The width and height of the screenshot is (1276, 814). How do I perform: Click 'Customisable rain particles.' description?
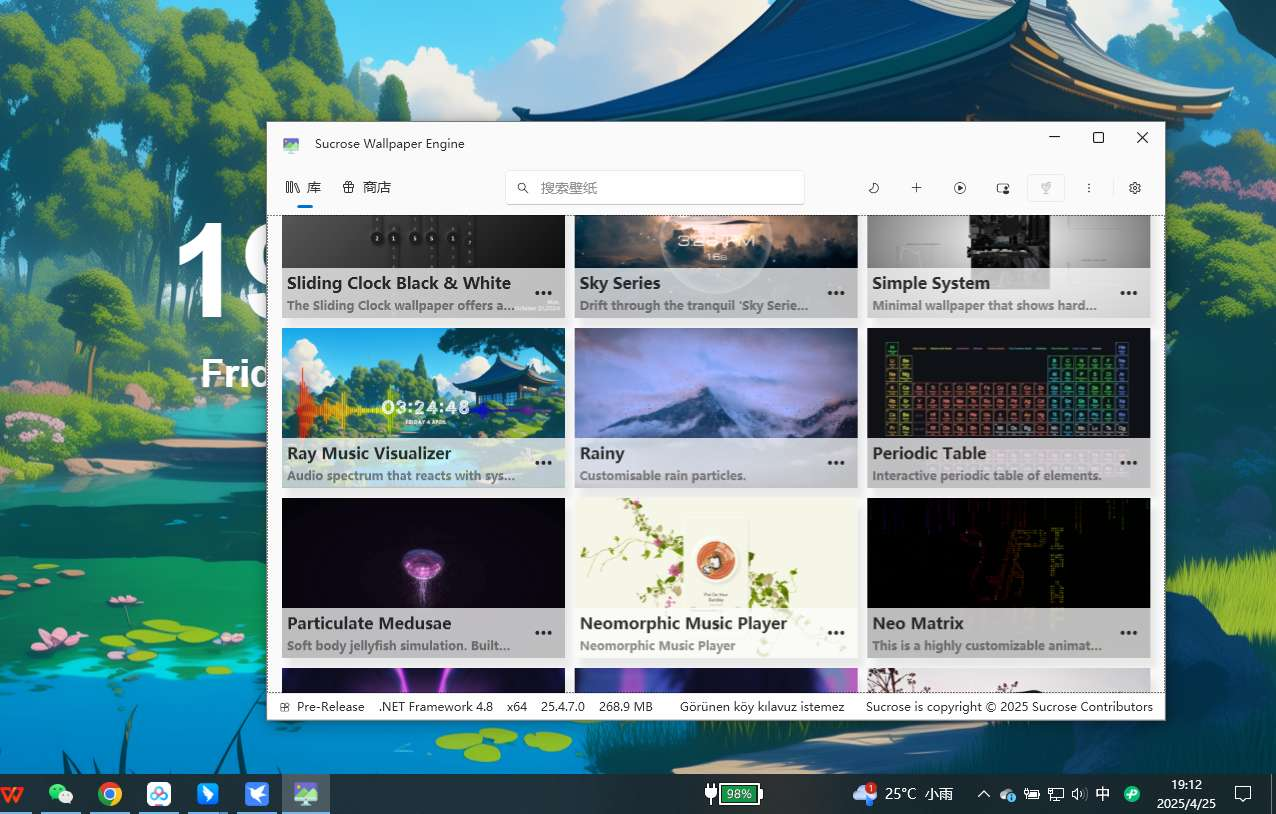(663, 476)
